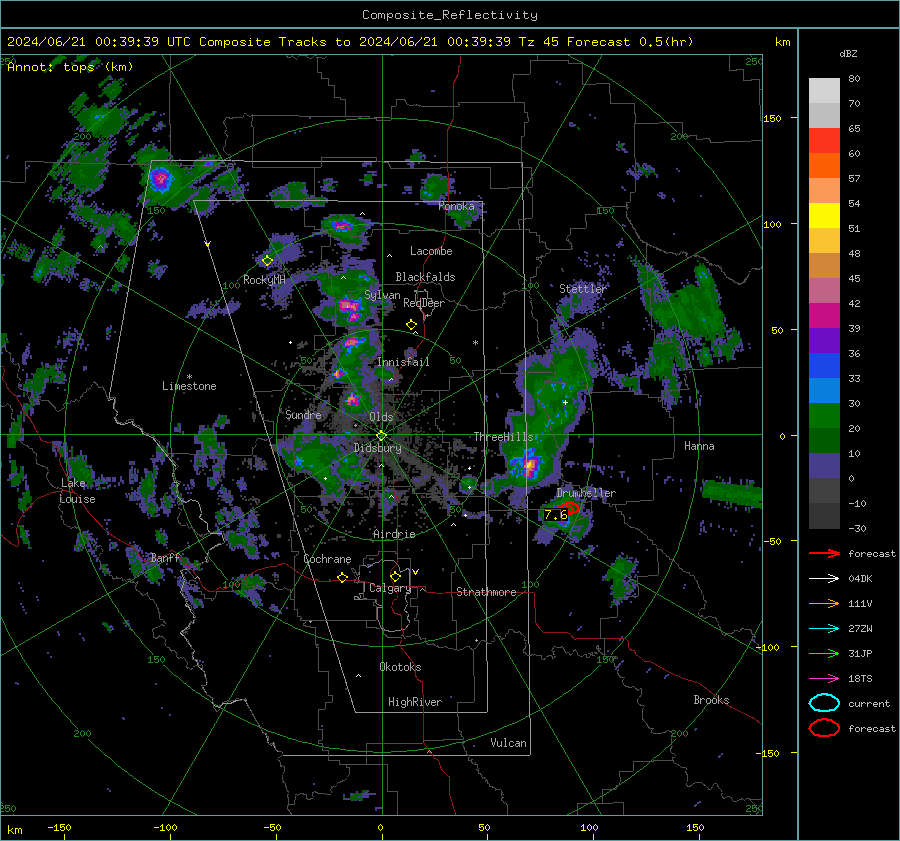Select the Airdrie city label
This screenshot has height=841, width=900.
[394, 534]
